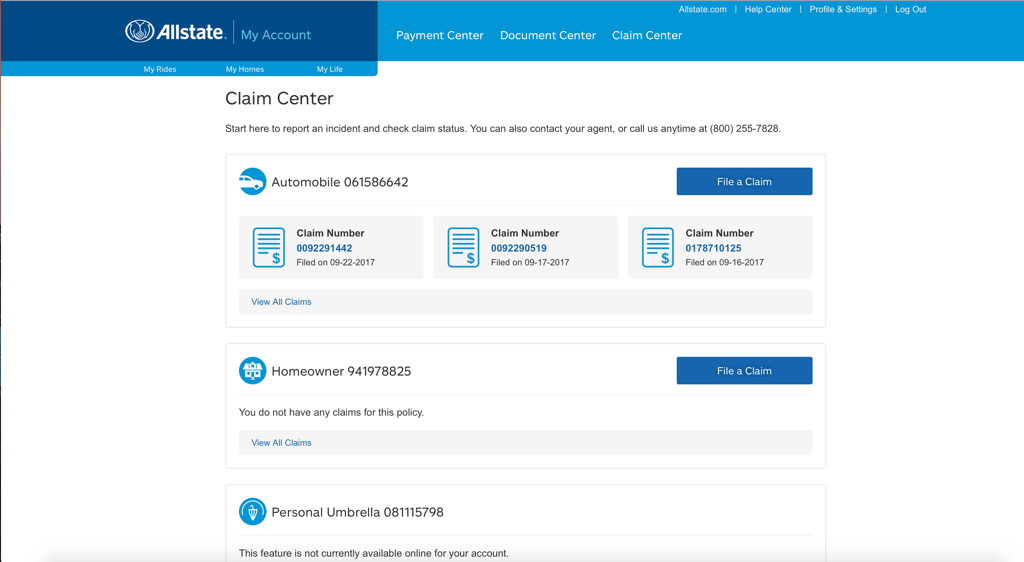Switch to the My Homes tab
Screen dimensions: 1024x562
point(245,69)
